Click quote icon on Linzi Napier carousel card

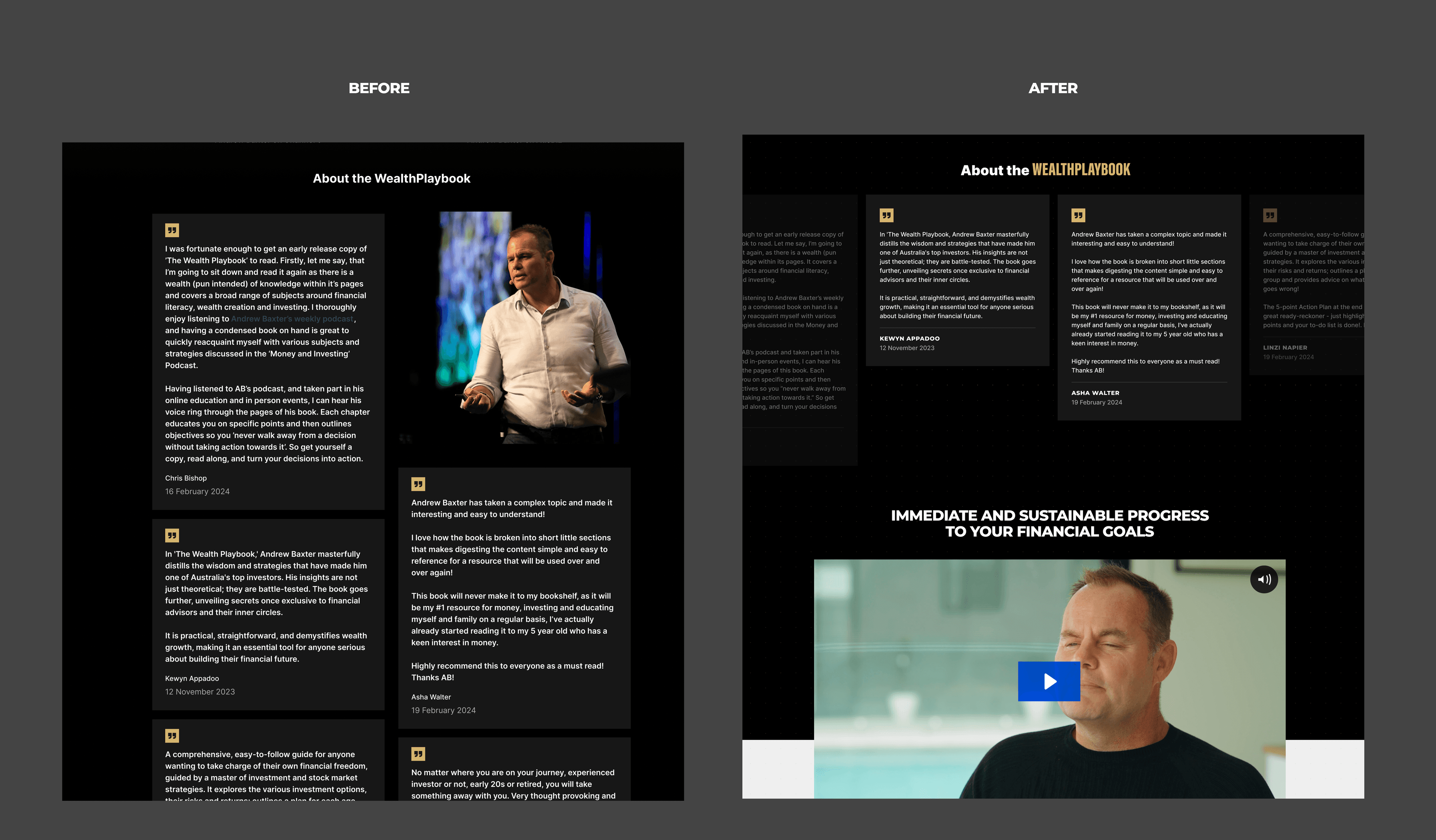1270,215
